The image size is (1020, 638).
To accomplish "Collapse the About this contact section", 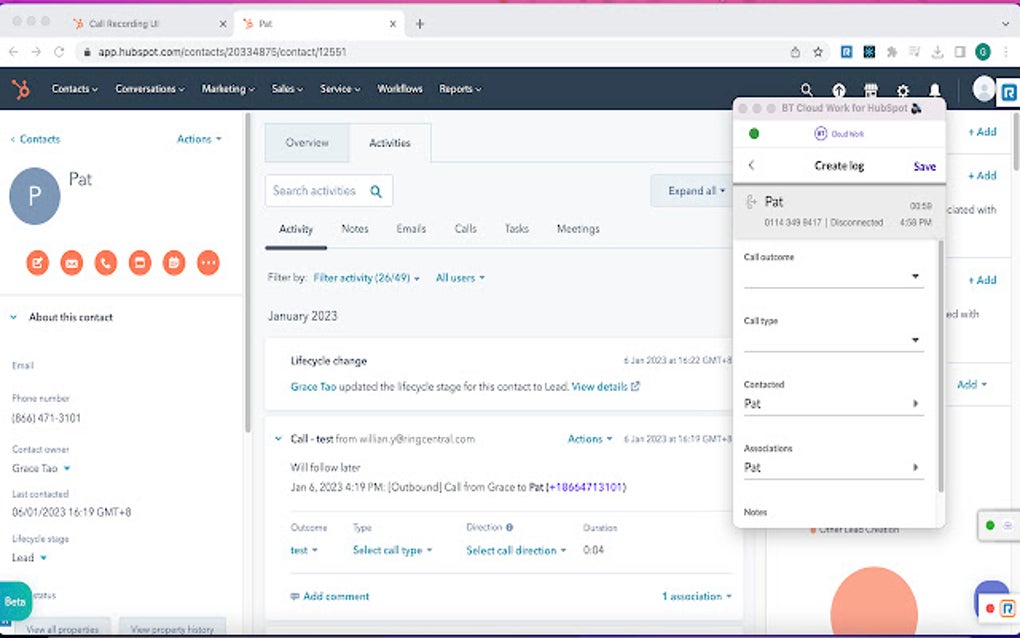I will (14, 317).
